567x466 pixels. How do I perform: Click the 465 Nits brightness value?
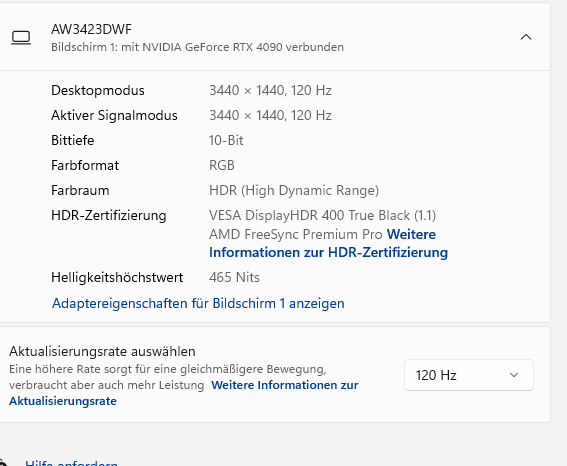coord(234,277)
